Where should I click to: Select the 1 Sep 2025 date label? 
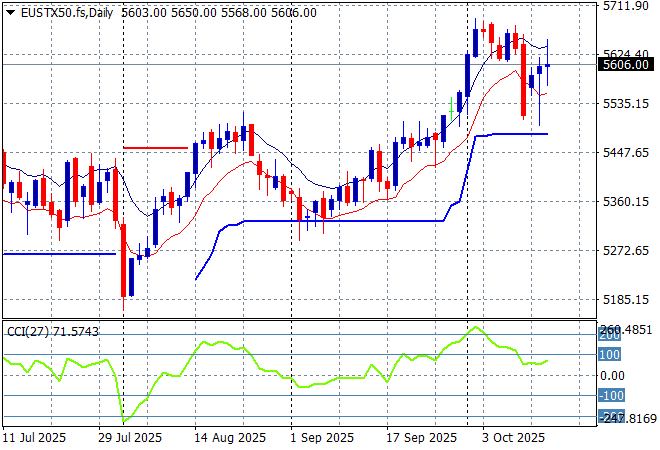click(x=320, y=437)
